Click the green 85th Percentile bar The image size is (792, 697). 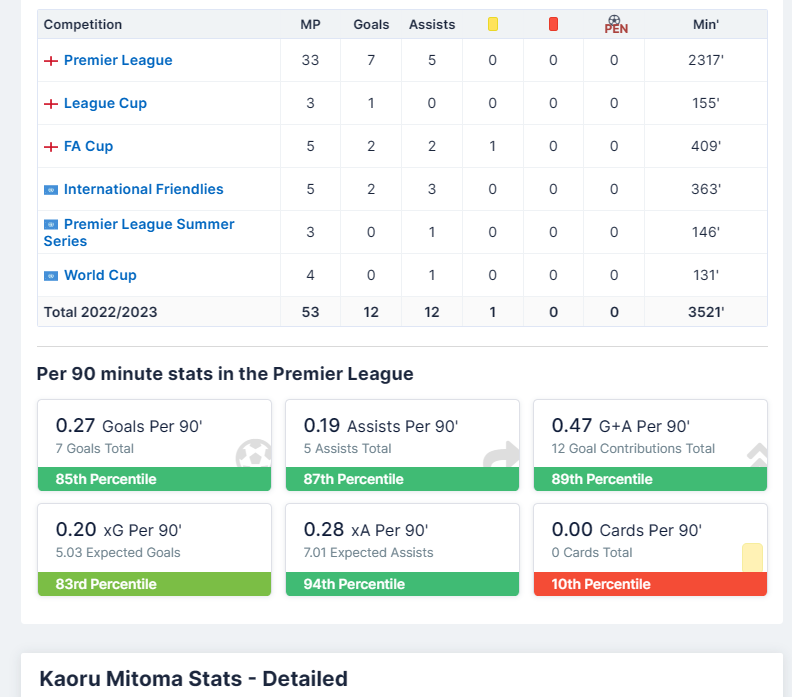(154, 479)
